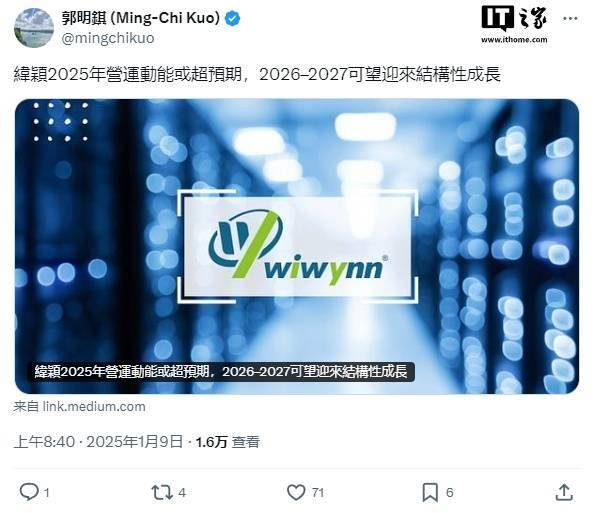Click the blue verified badge
This screenshot has width=596, height=513.
click(x=232, y=19)
